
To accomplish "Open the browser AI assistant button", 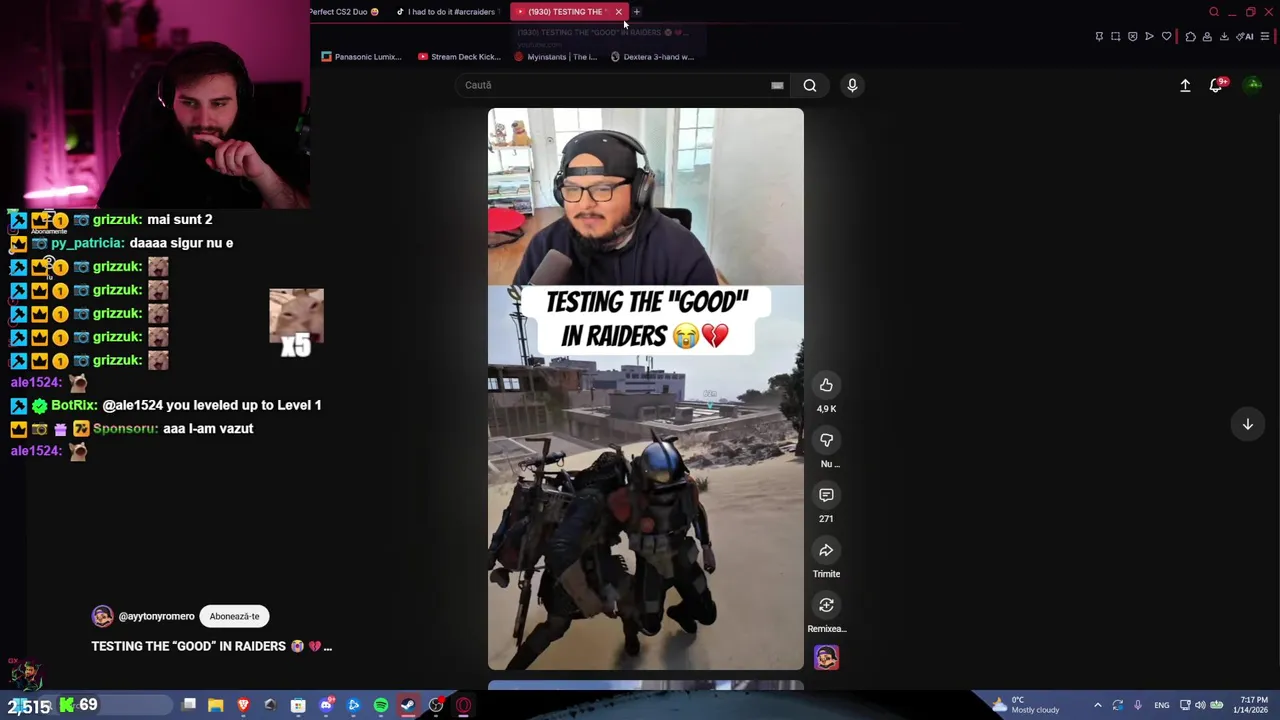I will 1245,36.
